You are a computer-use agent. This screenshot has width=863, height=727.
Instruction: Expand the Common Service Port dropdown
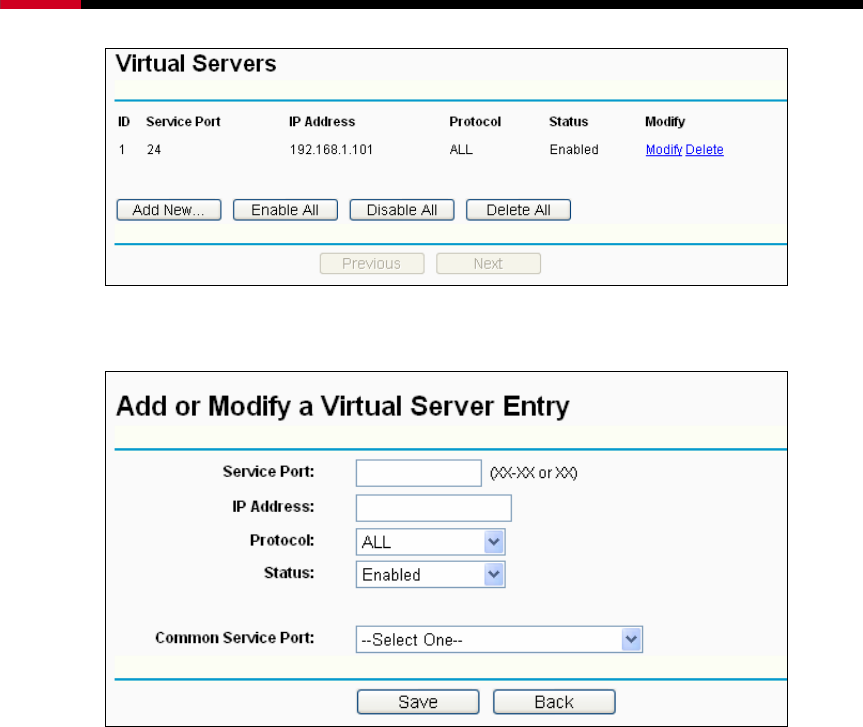[x=499, y=639]
